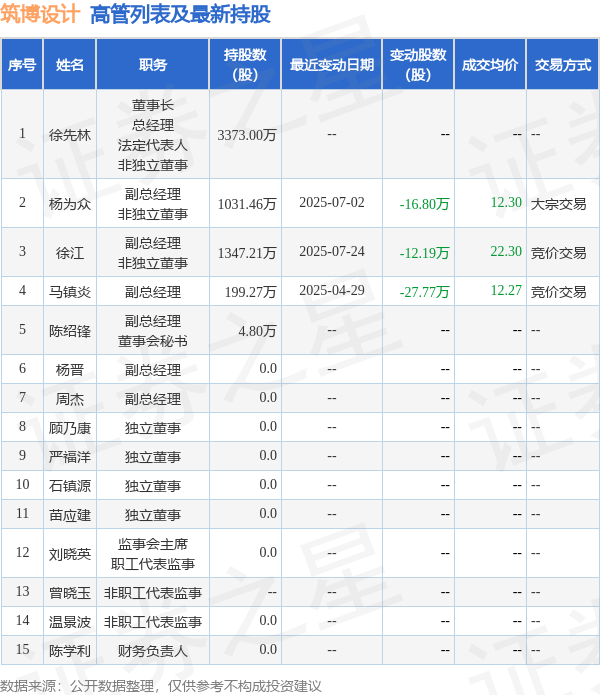Click the 职务 column header
Viewport: 600px width, 695px height.
[152, 65]
